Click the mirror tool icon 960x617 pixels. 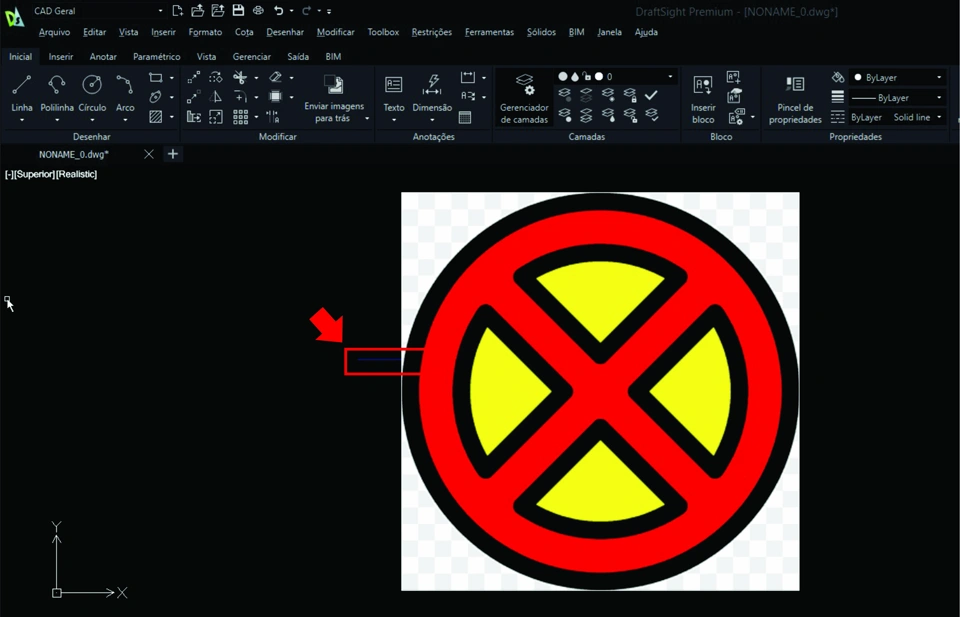[216, 97]
